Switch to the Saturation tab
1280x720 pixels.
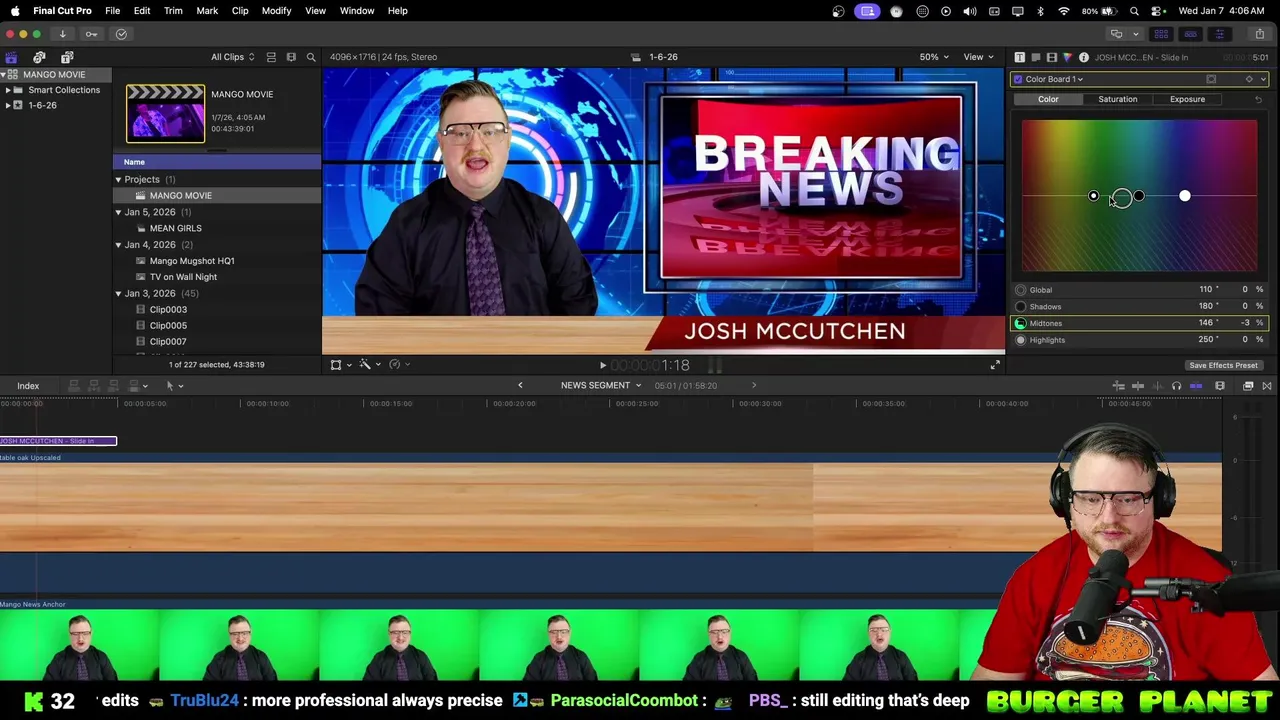pos(1117,99)
